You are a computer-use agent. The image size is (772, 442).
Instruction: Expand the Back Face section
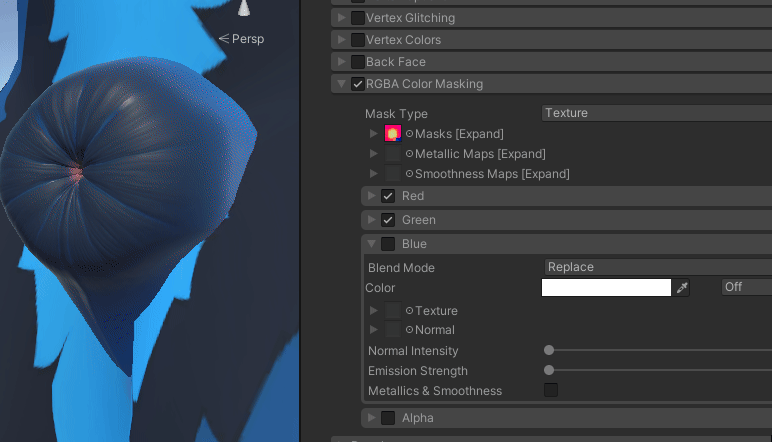[343, 62]
